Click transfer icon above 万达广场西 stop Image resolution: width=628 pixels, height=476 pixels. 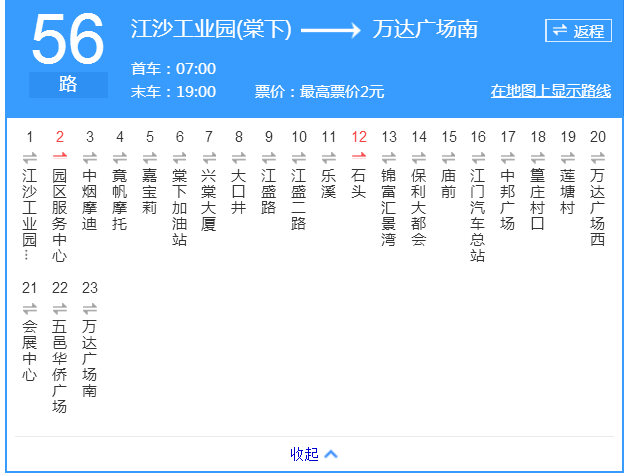point(598,158)
